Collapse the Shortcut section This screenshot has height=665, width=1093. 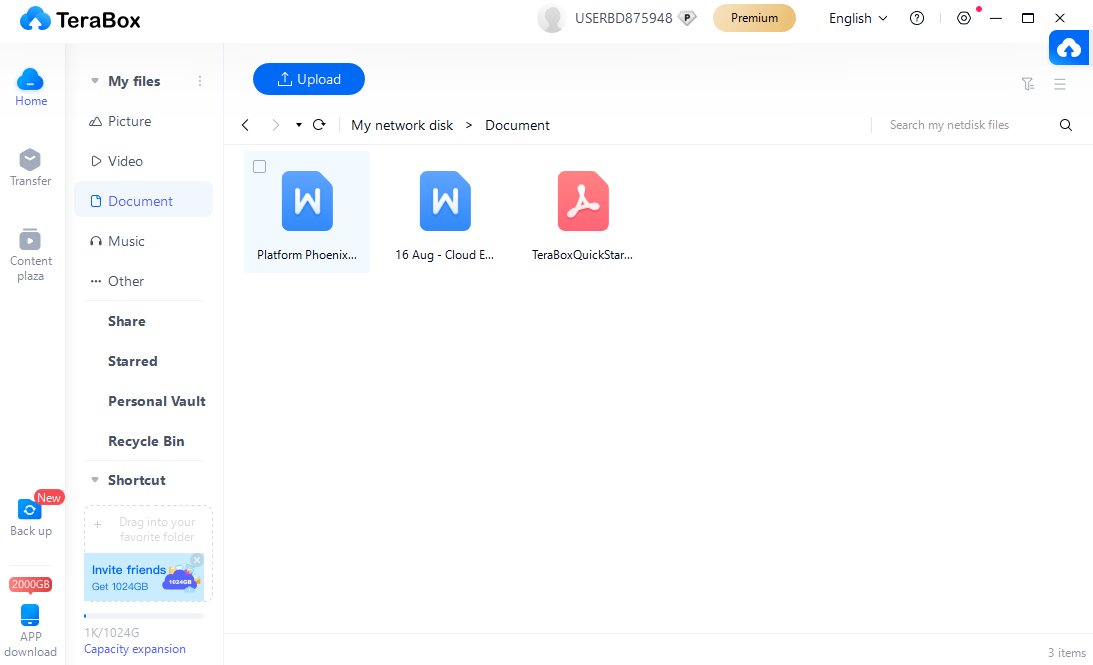tap(95, 480)
